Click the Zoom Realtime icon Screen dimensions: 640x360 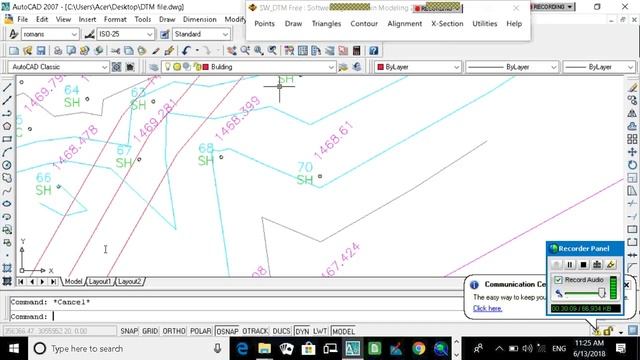click(x=245, y=51)
